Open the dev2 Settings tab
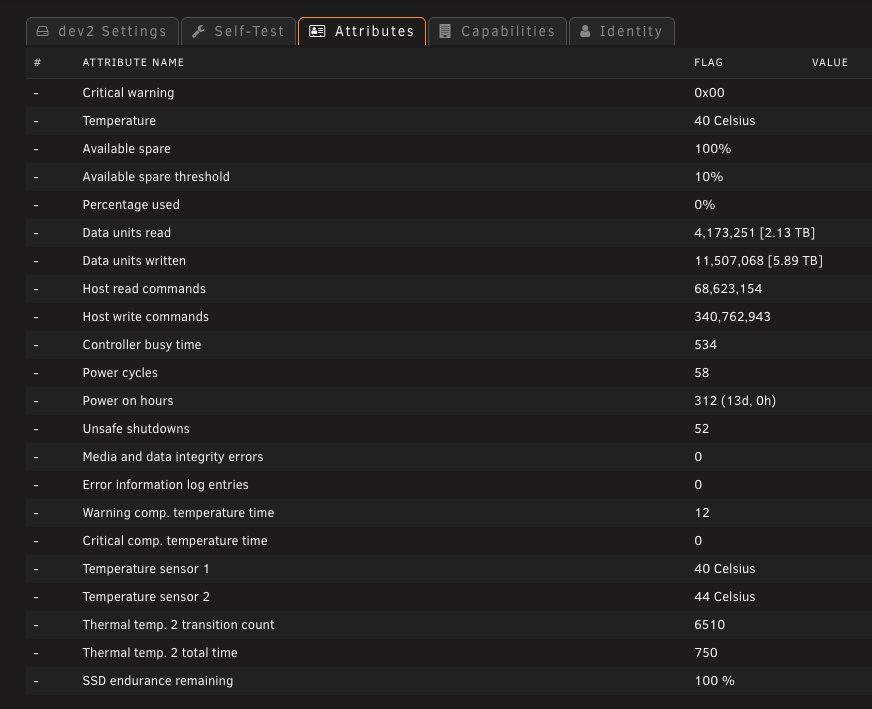Image resolution: width=872 pixels, height=709 pixels. (102, 31)
